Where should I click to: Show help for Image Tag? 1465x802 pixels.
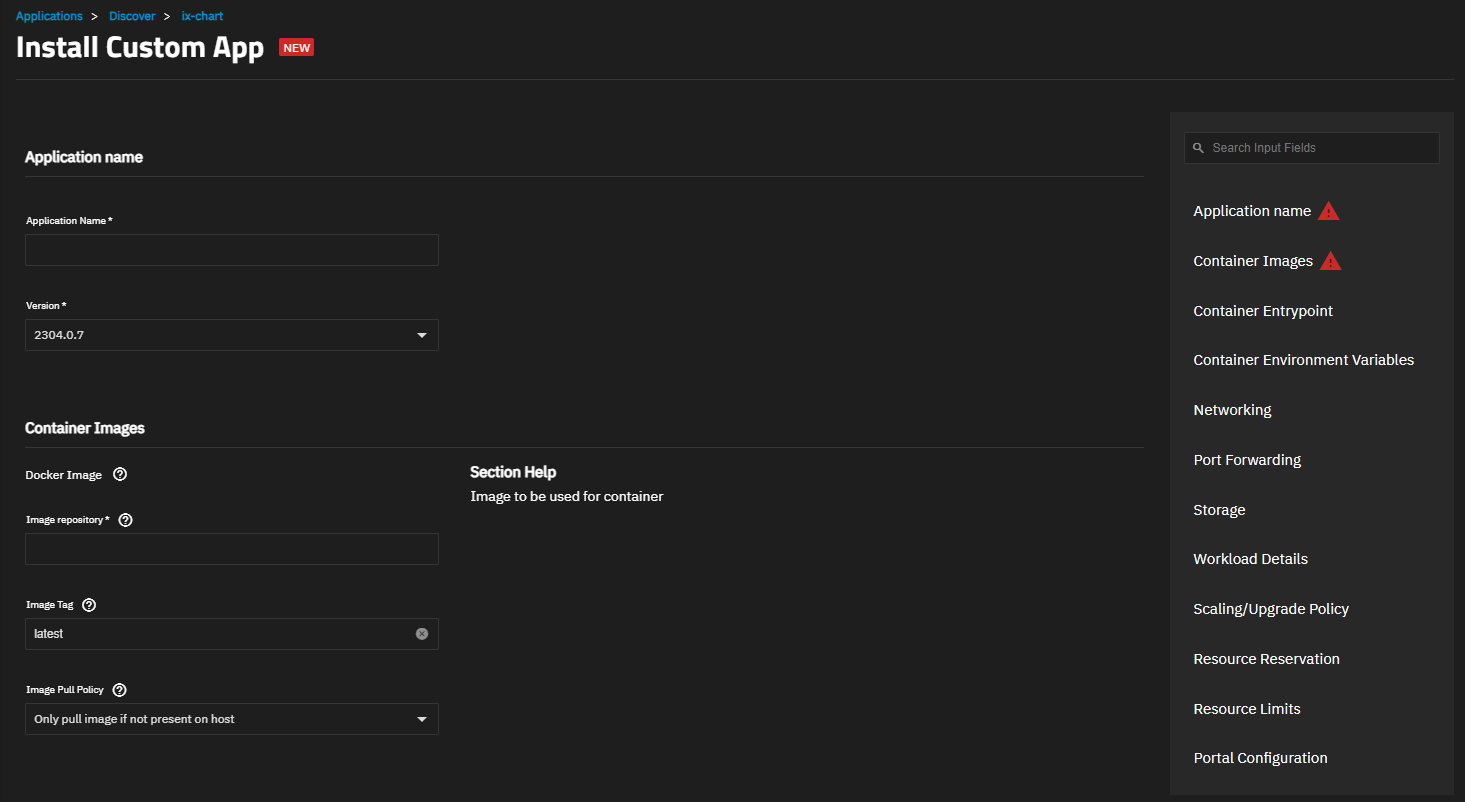pyautogui.click(x=89, y=605)
